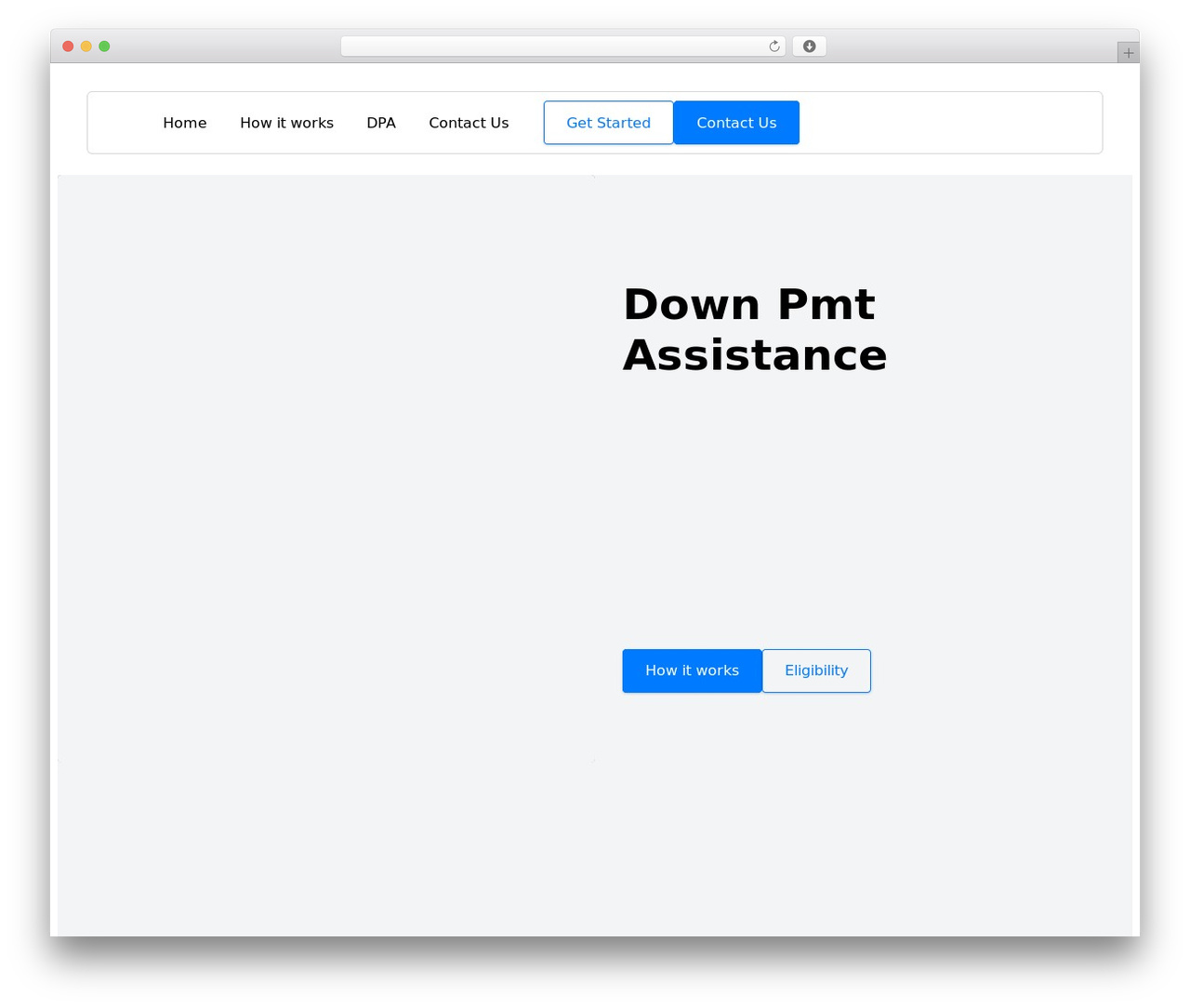The image size is (1190, 1008).
Task: Open the browser downloads icon
Action: coord(809,46)
